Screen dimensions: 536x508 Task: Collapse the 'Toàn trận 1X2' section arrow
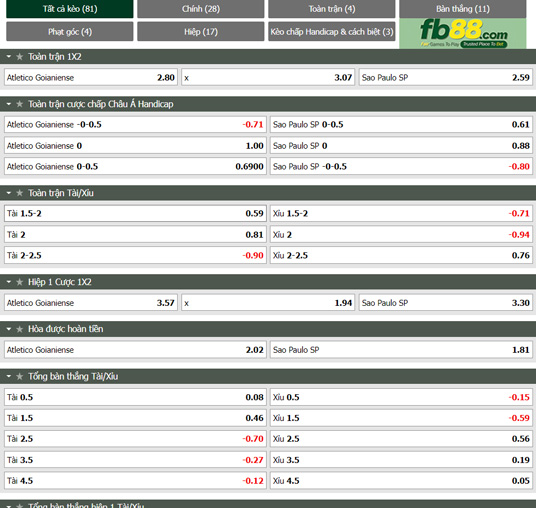[9, 56]
